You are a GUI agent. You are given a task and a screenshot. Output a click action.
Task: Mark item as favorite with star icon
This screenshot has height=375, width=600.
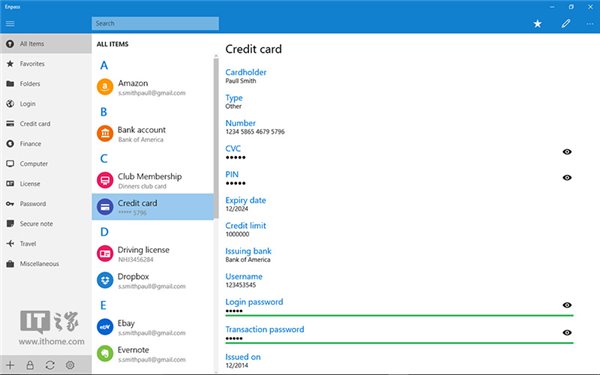538,24
